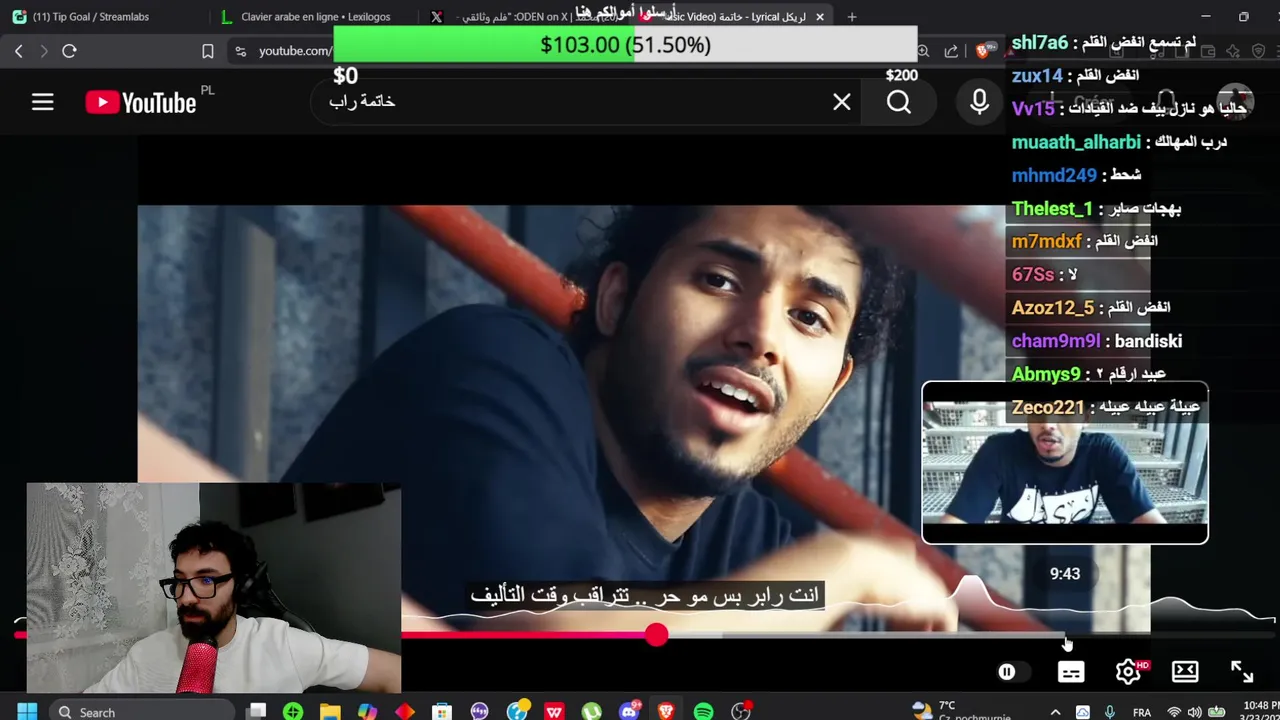
Task: Expand the system tray hidden icons chevron
Action: point(1055,712)
